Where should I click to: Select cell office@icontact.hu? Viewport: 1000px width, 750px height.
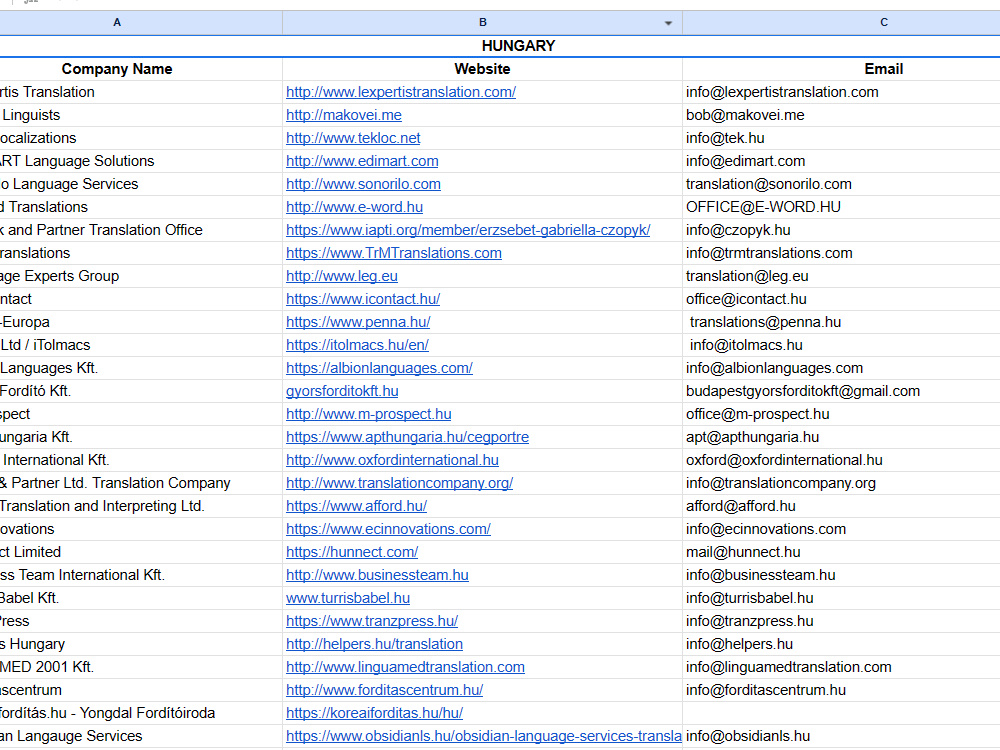click(x=841, y=298)
